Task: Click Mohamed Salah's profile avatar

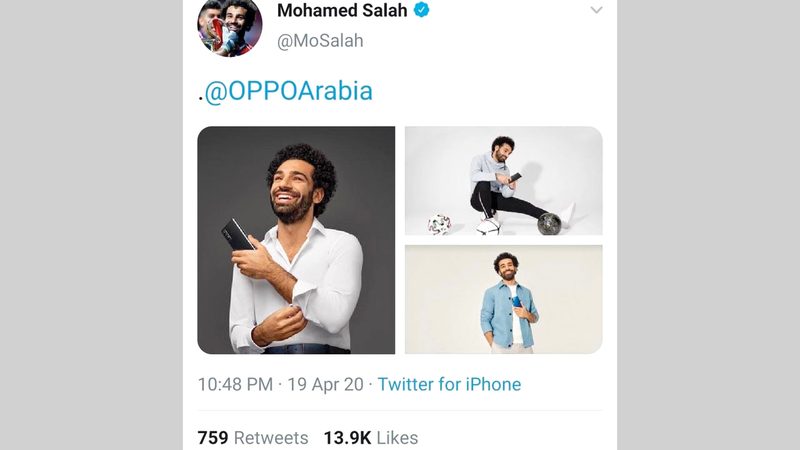Action: click(230, 25)
